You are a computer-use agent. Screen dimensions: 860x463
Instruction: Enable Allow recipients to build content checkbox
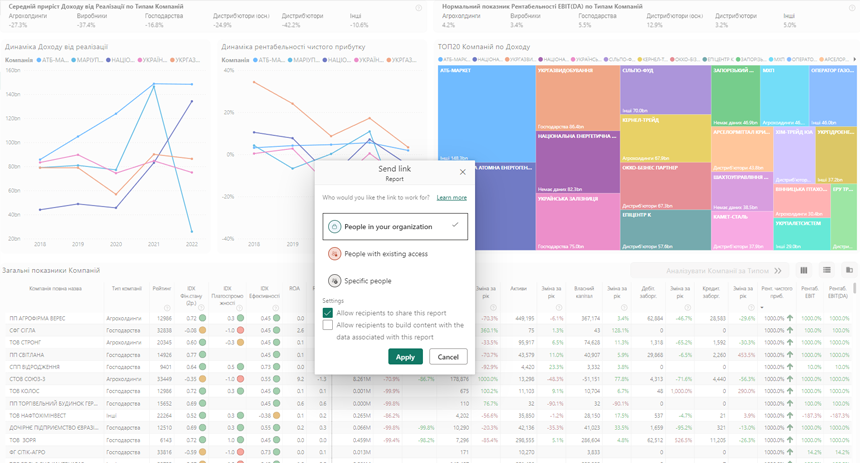tap(327, 325)
